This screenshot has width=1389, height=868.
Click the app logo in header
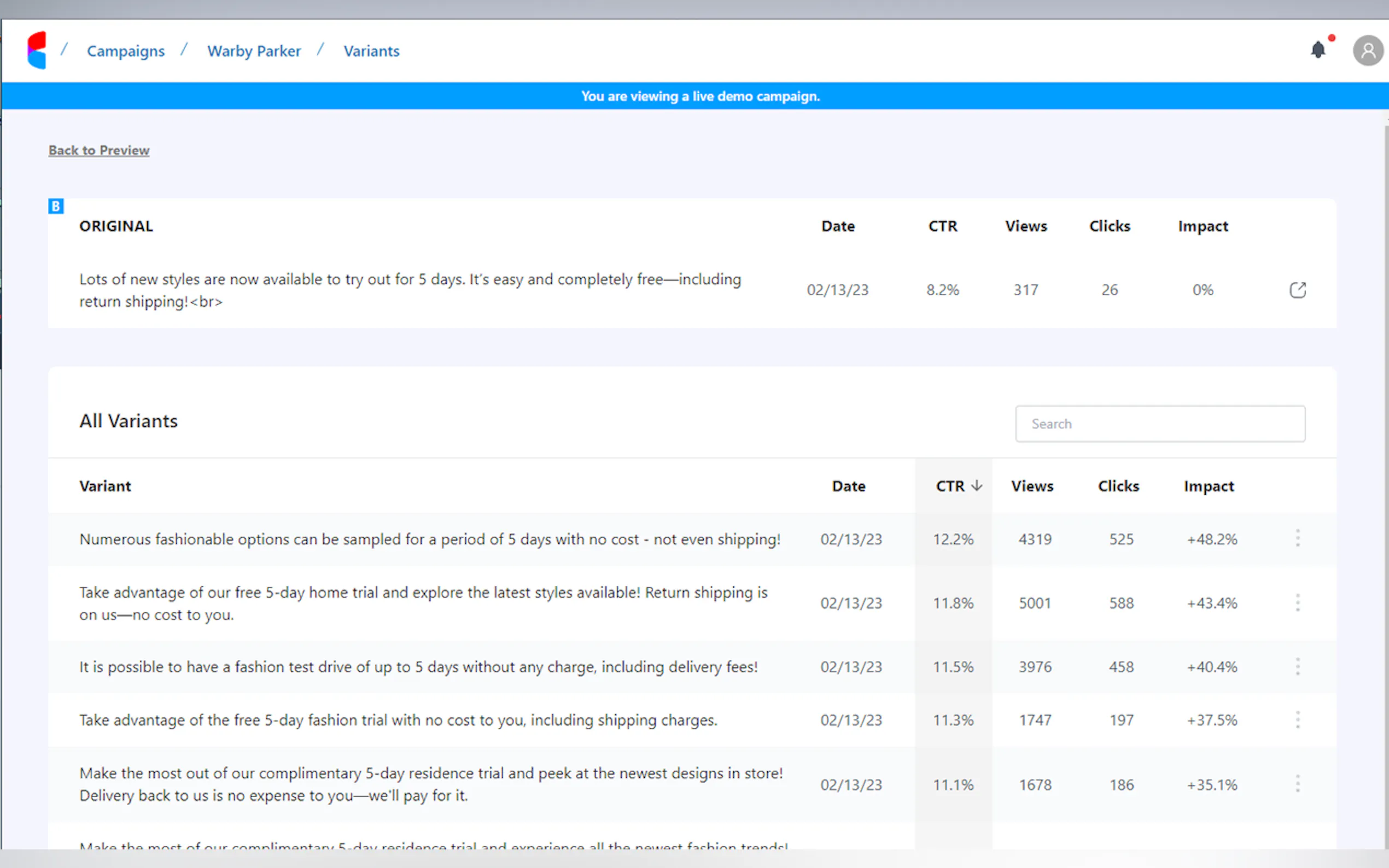point(37,50)
